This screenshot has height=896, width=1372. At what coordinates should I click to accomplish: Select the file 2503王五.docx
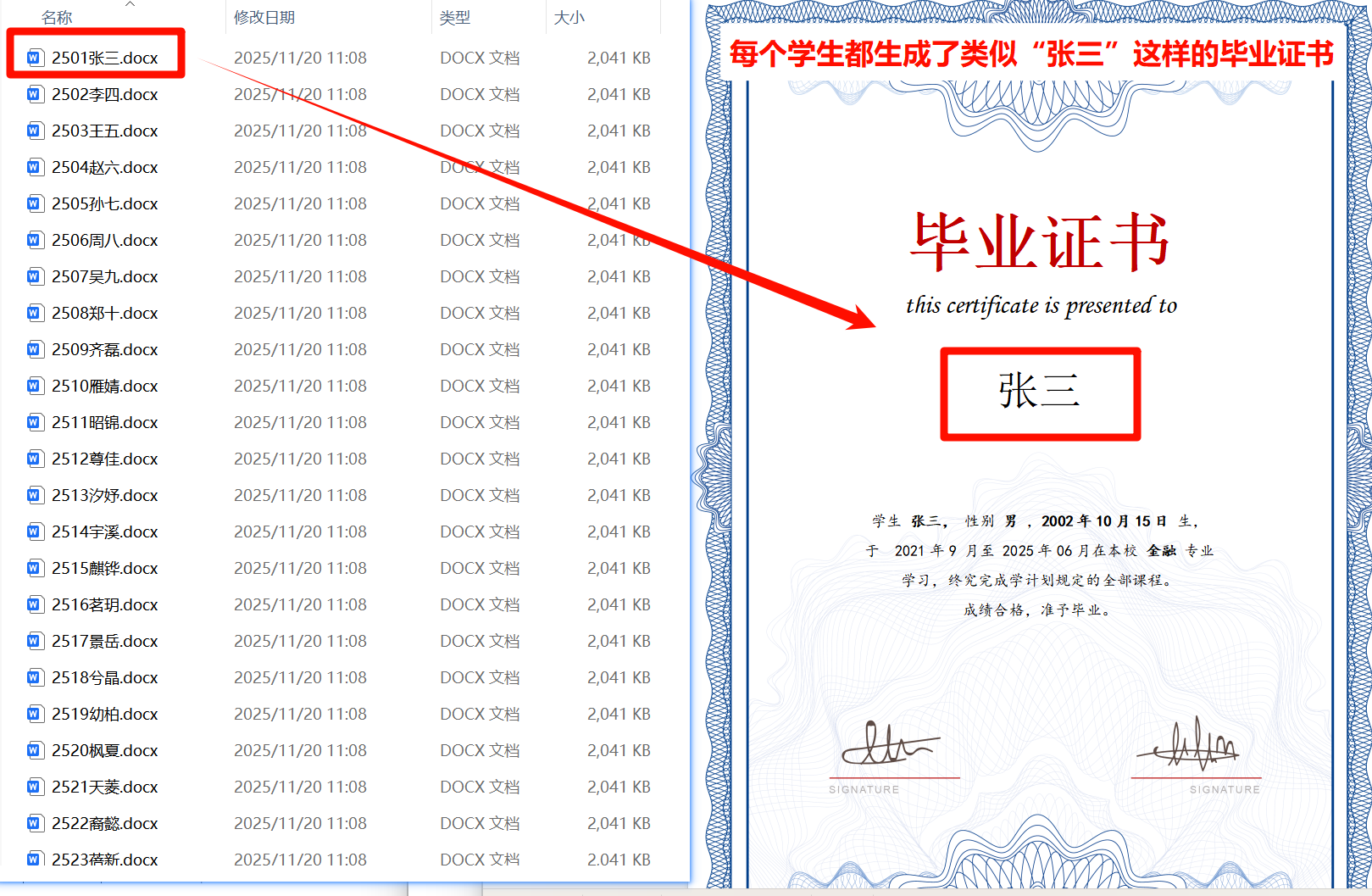click(102, 131)
